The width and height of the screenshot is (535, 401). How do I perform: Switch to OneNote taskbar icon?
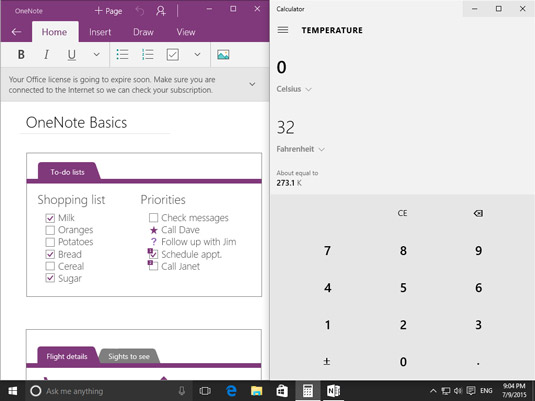pos(333,391)
